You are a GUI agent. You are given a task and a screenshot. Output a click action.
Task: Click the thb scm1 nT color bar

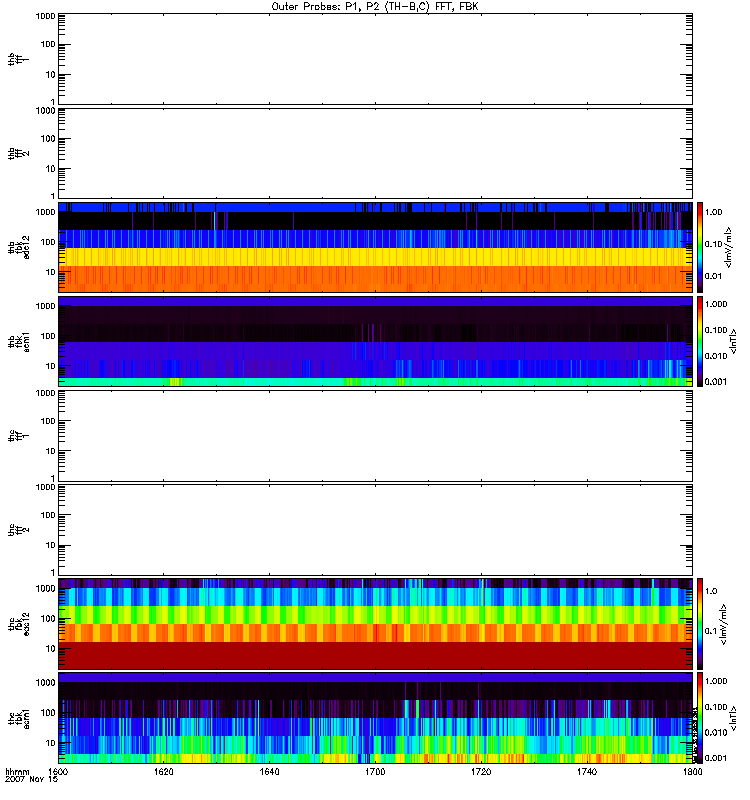(700, 341)
